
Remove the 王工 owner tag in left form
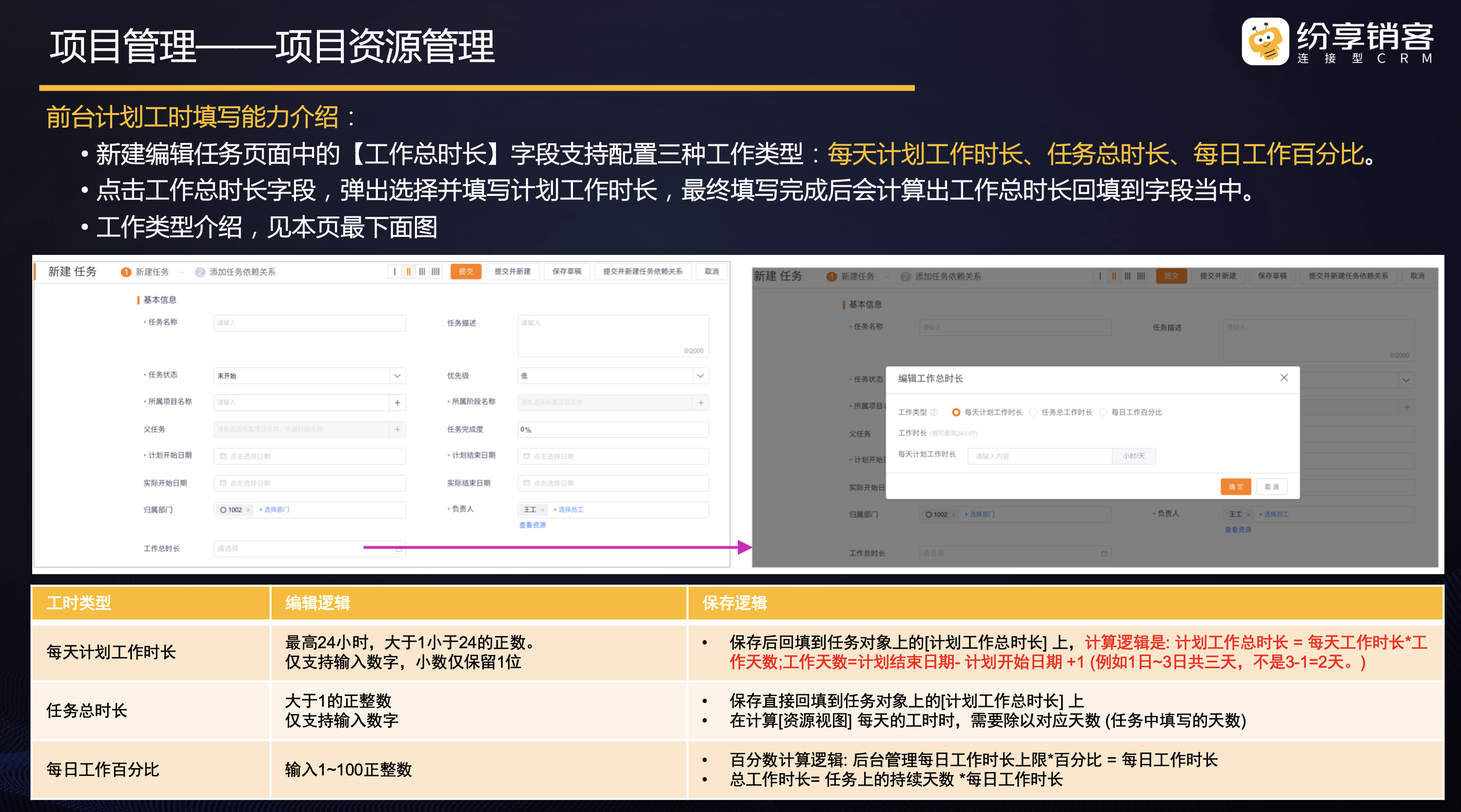[x=542, y=510]
